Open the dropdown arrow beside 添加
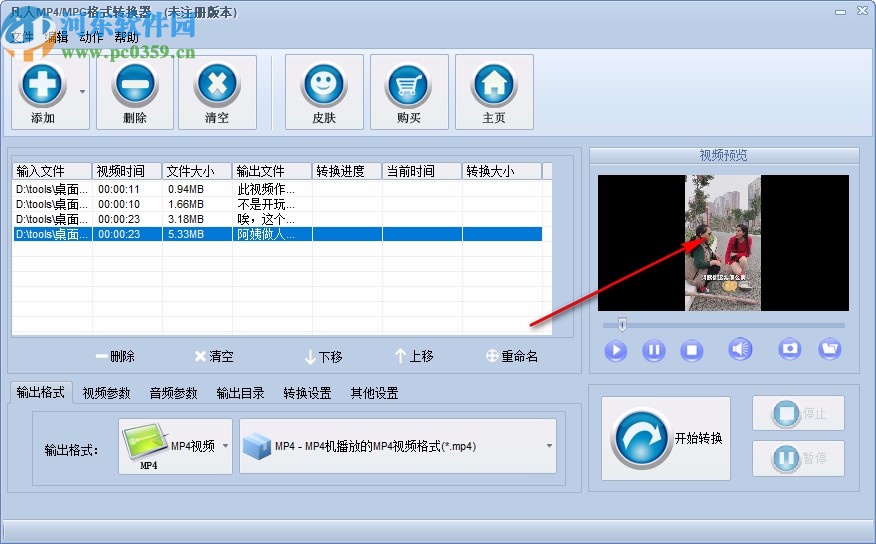This screenshot has width=876, height=544. coord(83,92)
